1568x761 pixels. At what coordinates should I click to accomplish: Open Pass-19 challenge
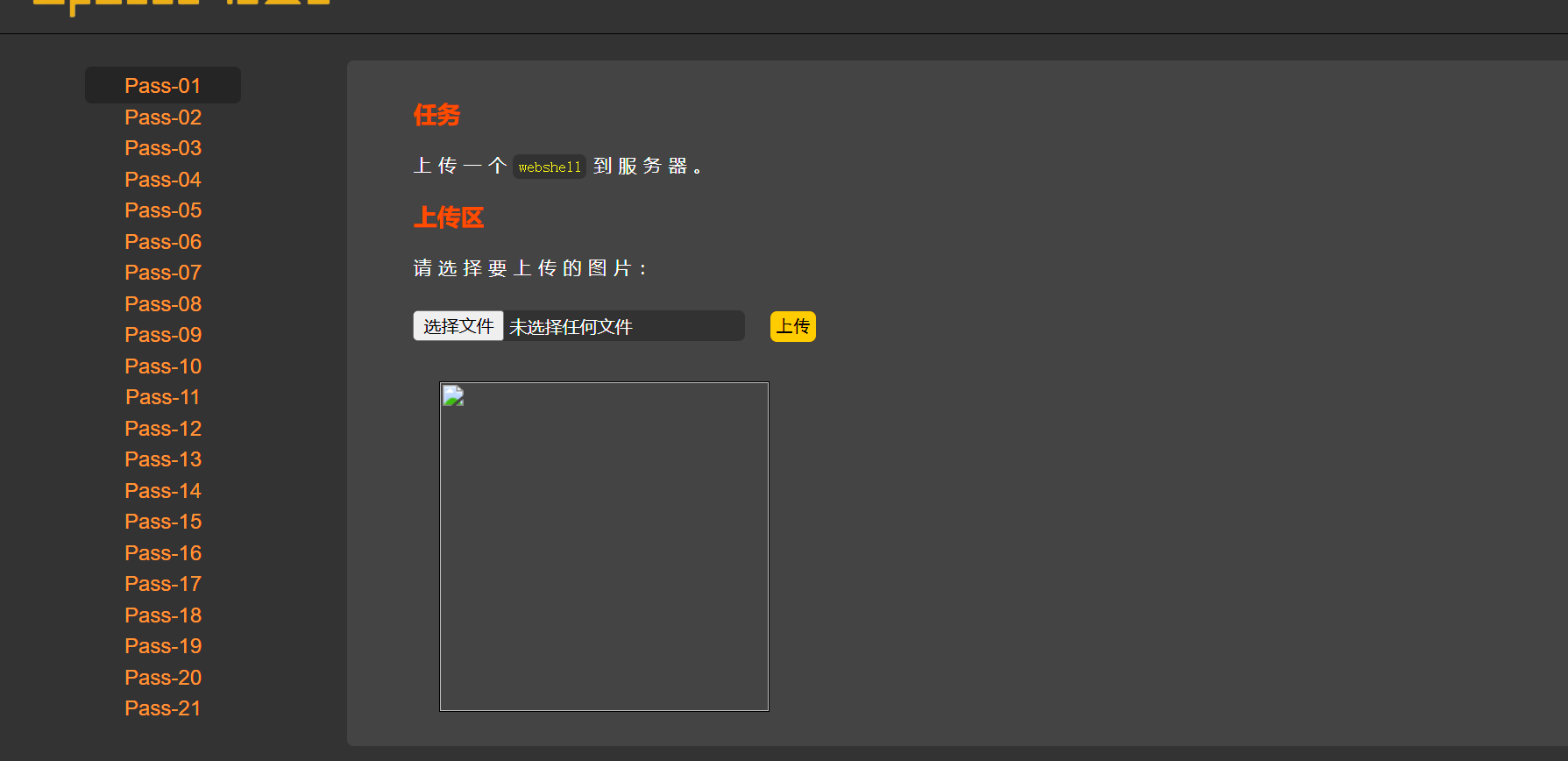[x=163, y=646]
